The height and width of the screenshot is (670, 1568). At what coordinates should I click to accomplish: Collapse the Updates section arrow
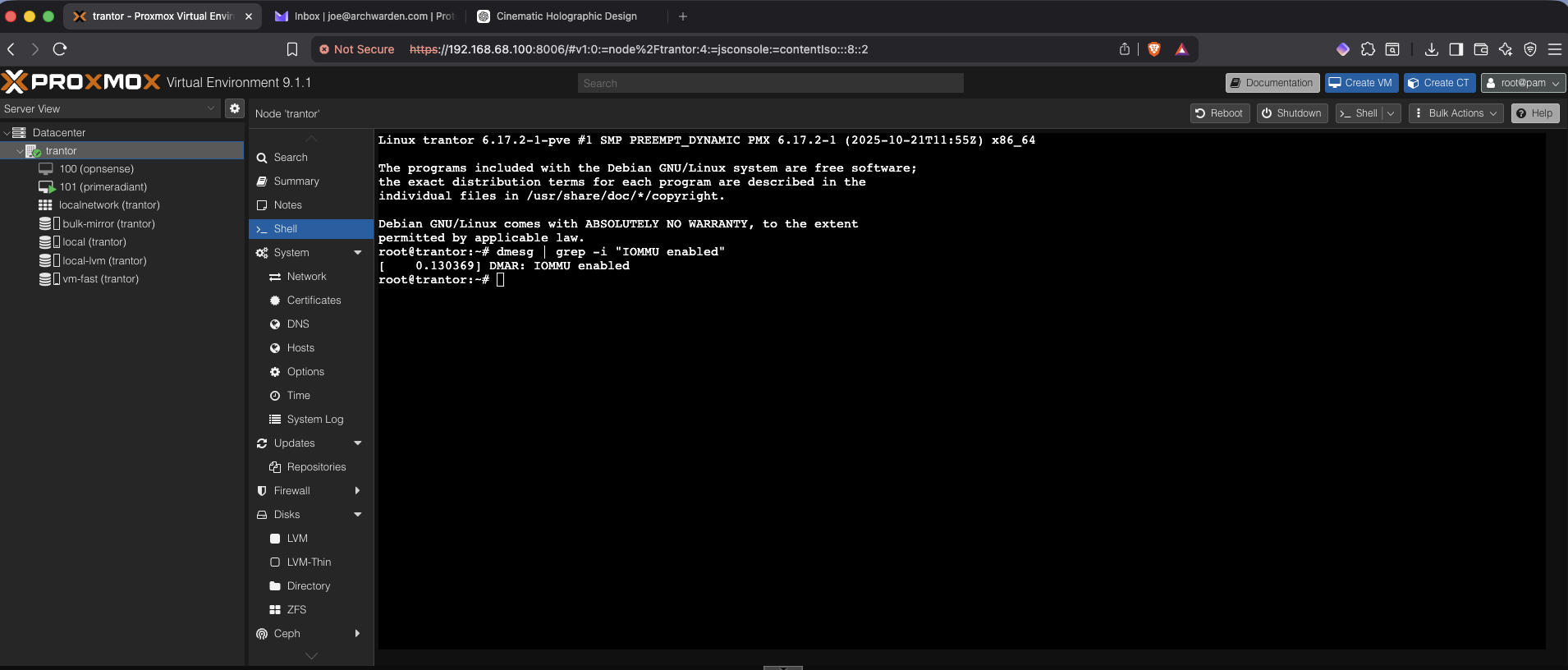[x=358, y=443]
